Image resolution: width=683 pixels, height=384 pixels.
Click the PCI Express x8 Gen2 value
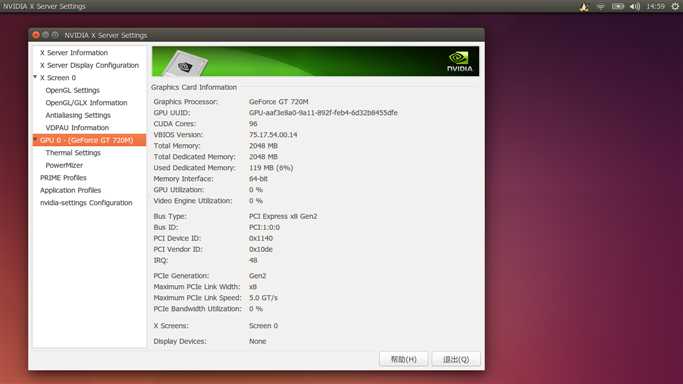pyautogui.click(x=283, y=216)
